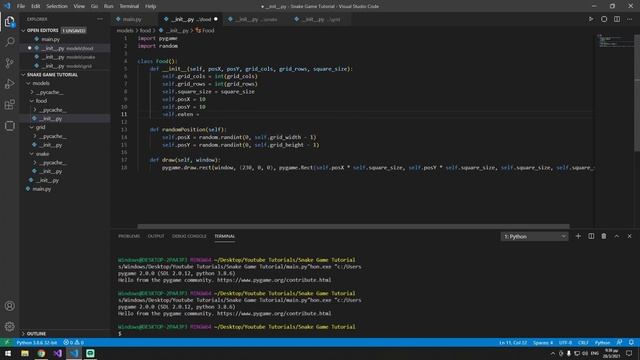Image resolution: width=640 pixels, height=360 pixels.
Task: Open the Extensions view
Action: point(9,104)
